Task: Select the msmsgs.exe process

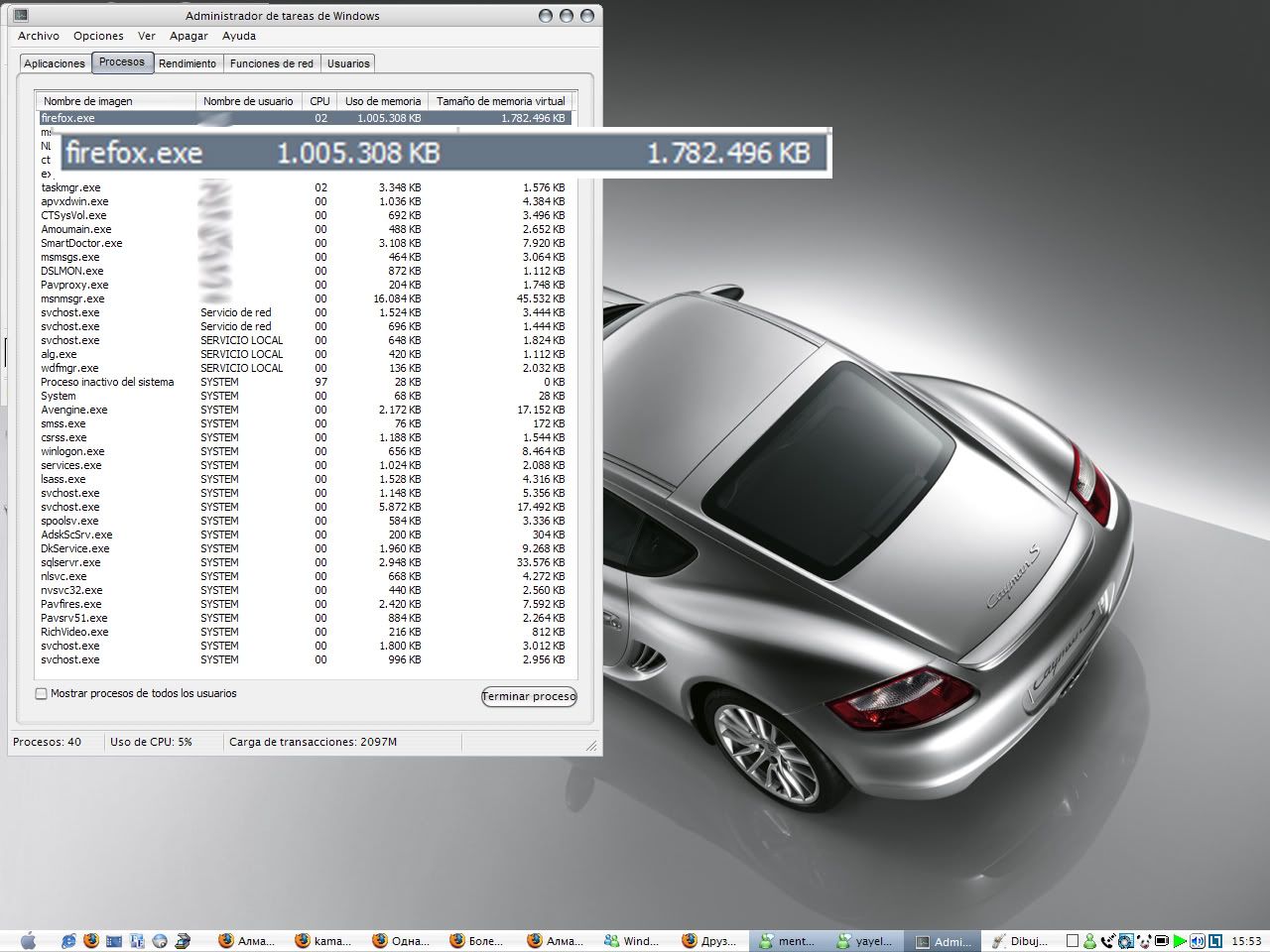Action: 304,257
